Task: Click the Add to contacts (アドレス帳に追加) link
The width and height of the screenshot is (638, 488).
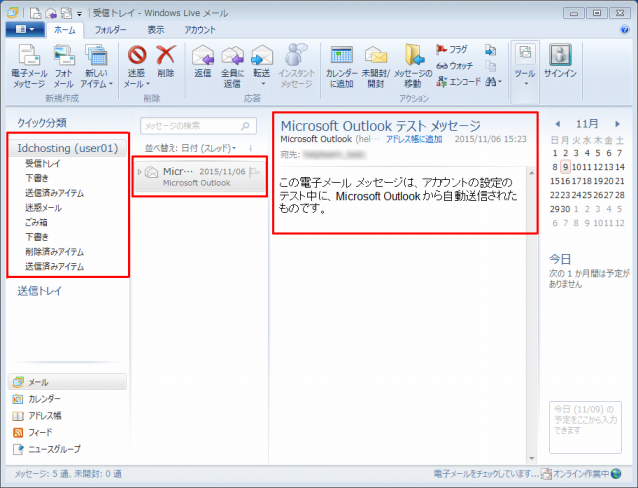Action: click(x=414, y=139)
